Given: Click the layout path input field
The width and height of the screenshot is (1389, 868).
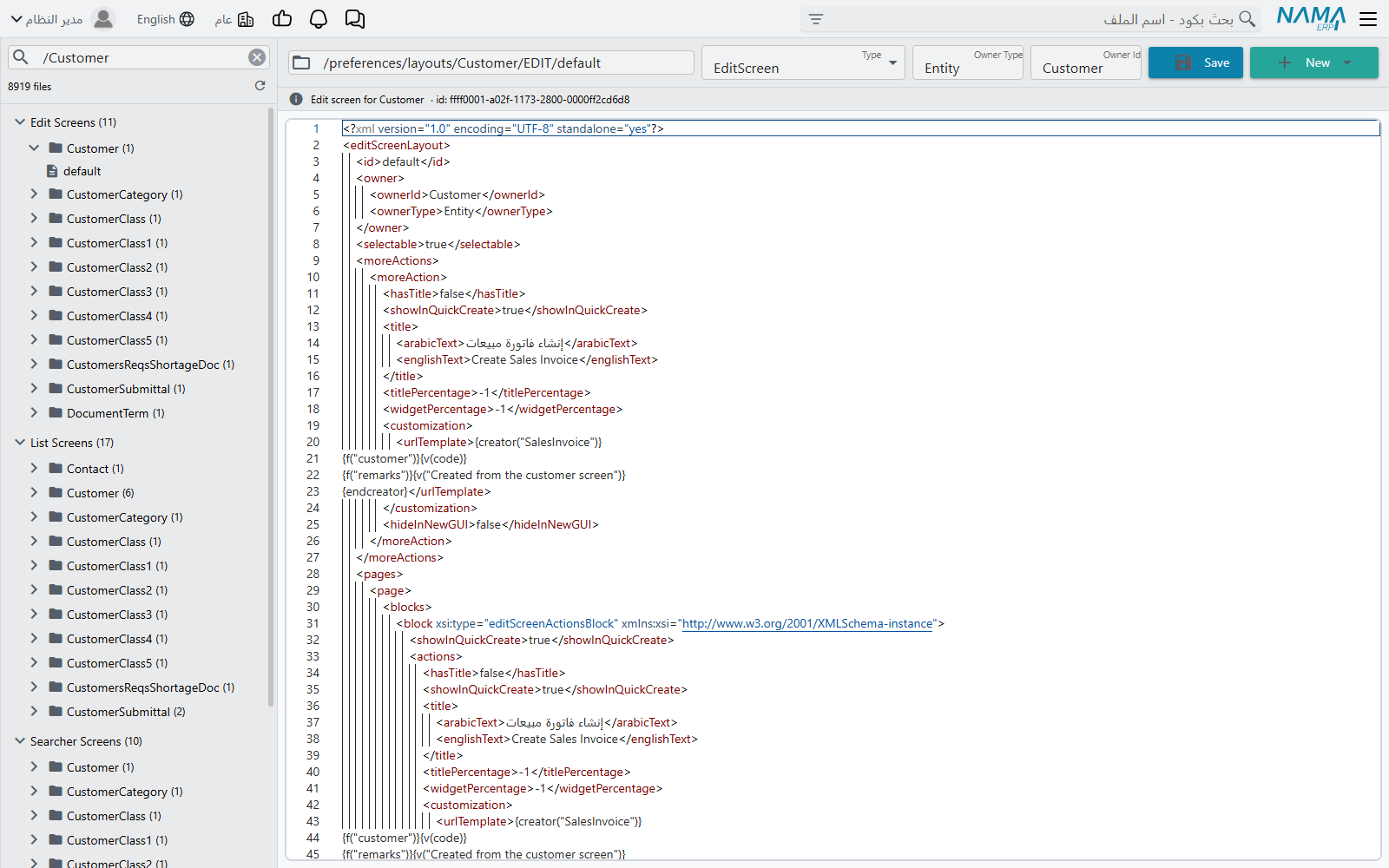Looking at the screenshot, I should (x=491, y=62).
